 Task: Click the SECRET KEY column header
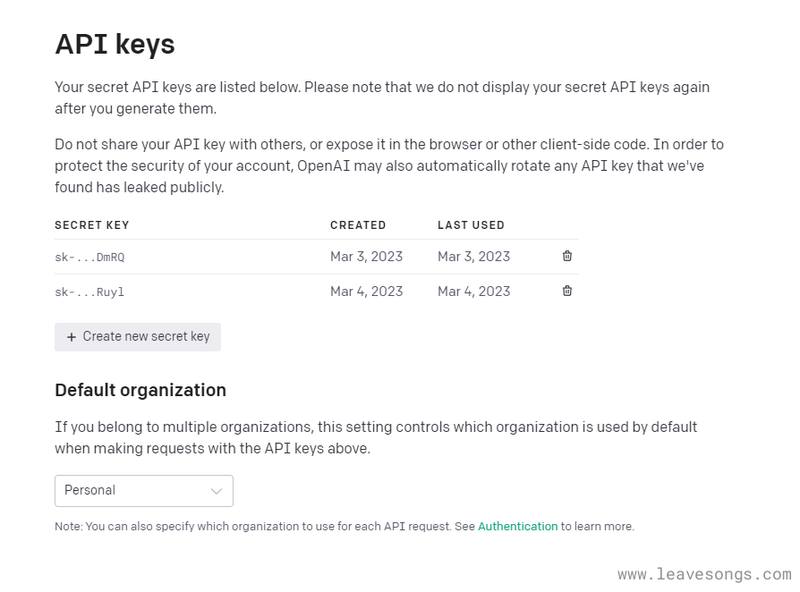click(92, 225)
